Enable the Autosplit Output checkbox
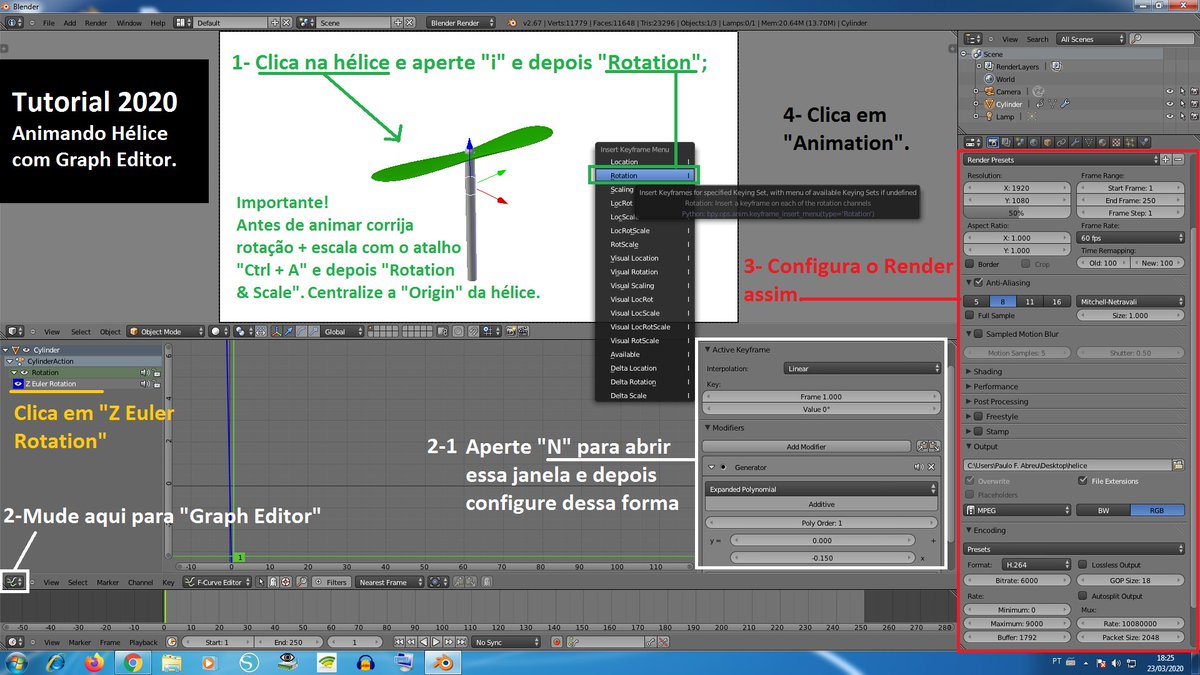 pos(1083,595)
